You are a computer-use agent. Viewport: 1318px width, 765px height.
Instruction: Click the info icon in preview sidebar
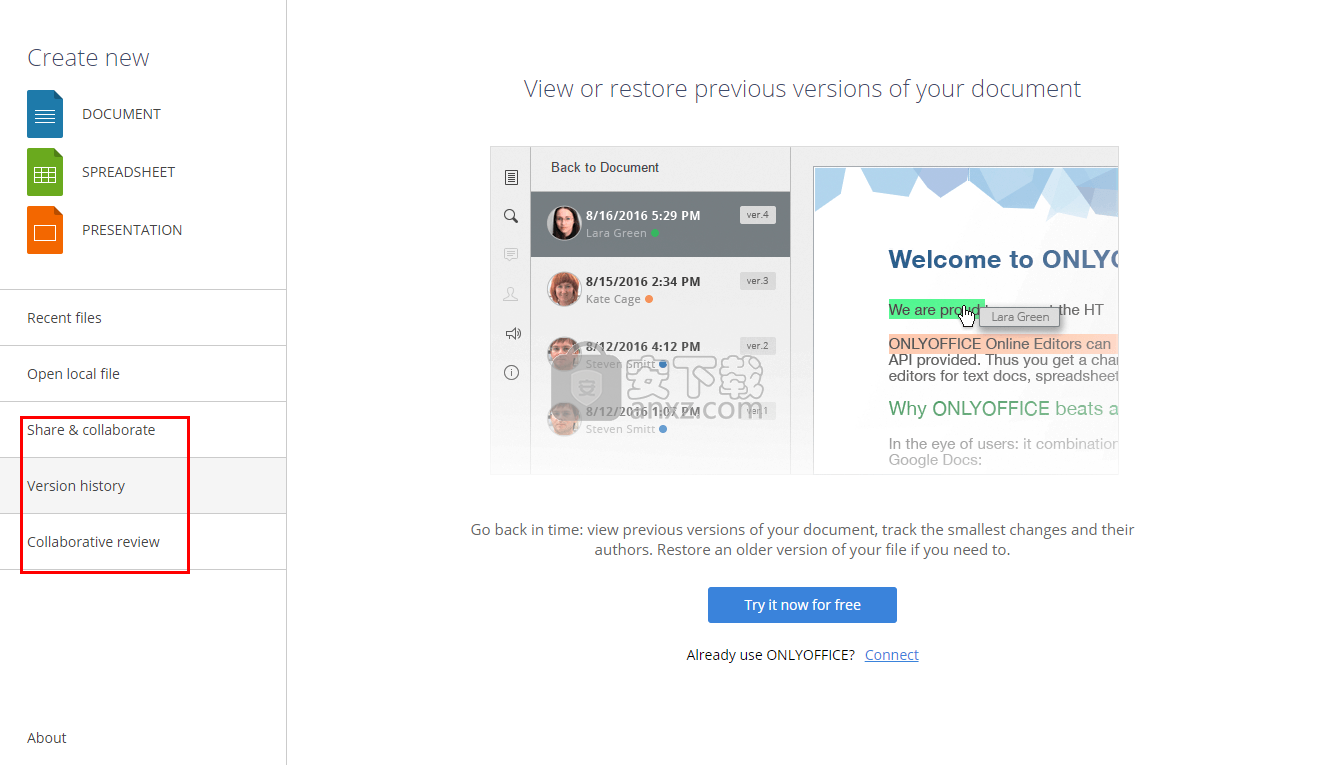pos(511,372)
